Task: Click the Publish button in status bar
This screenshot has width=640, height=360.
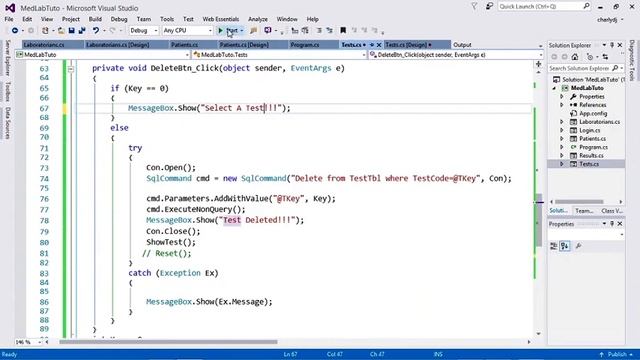Action: point(617,354)
